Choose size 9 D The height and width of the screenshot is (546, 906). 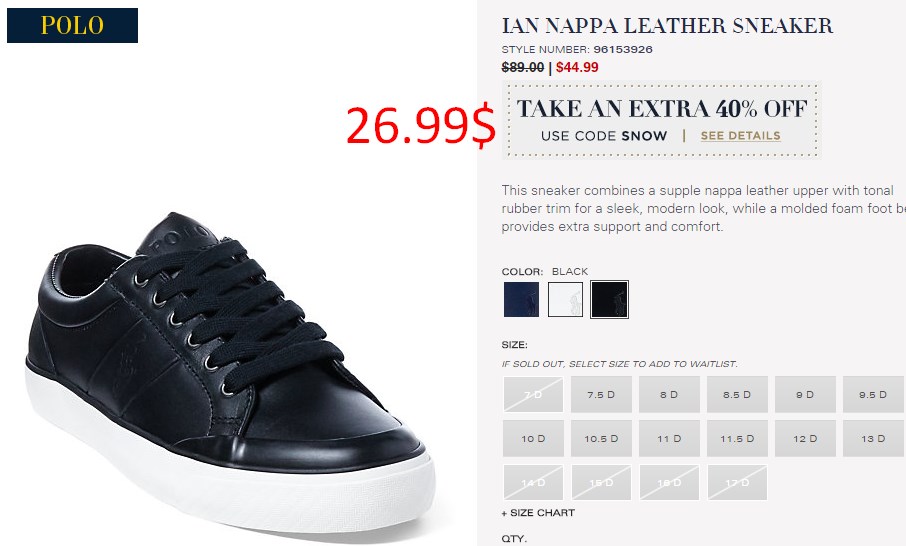pyautogui.click(x=805, y=395)
